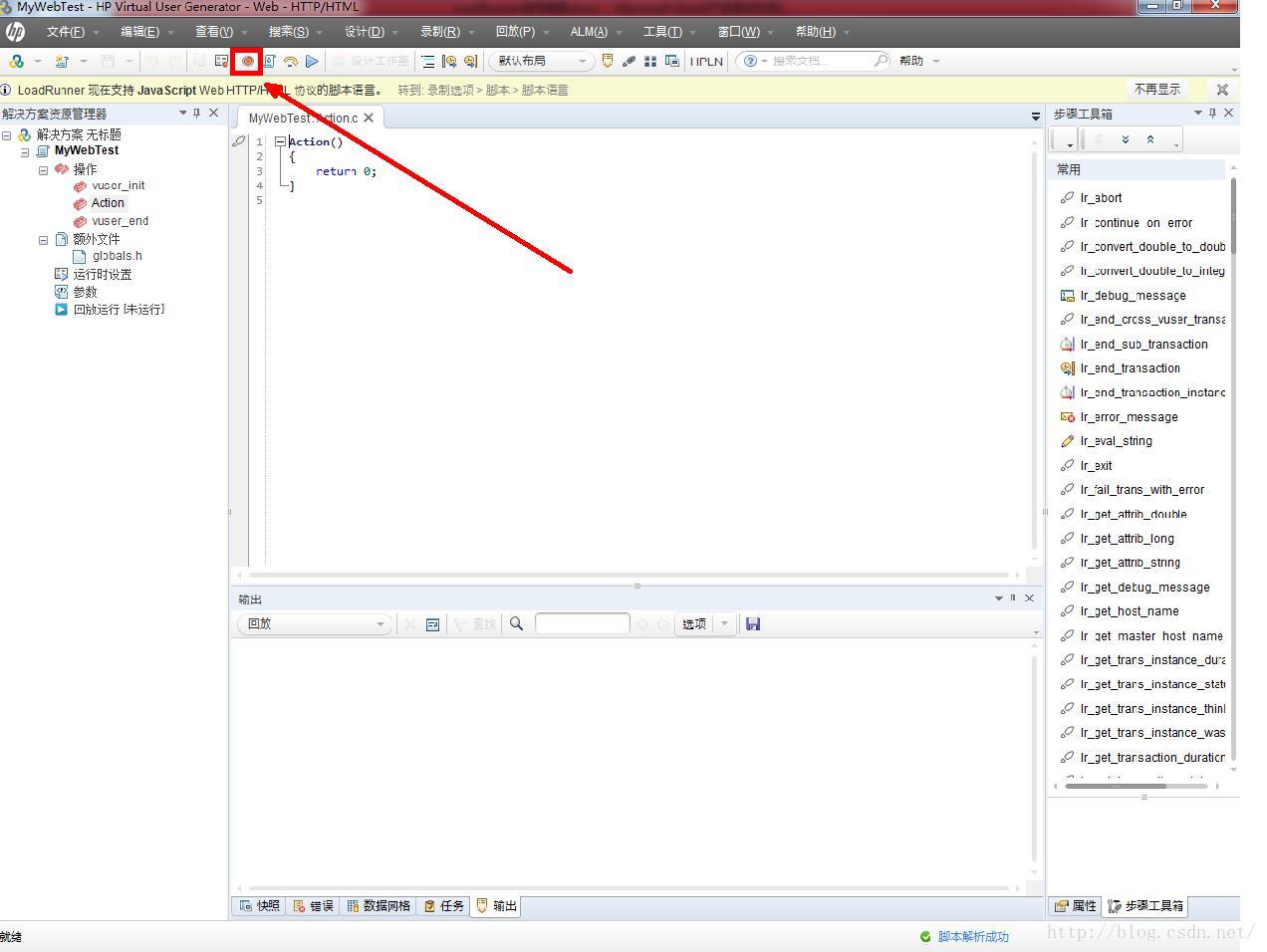
Task: Switch to the 快照 tab
Action: 259,906
